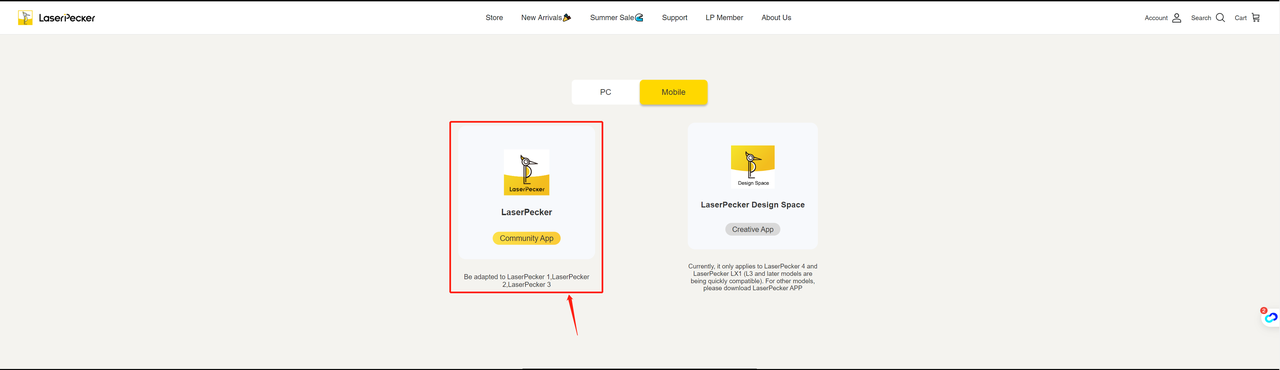Screen dimensions: 1280x370
Task: Click the LaserPecker logo in header
Action: [56, 18]
